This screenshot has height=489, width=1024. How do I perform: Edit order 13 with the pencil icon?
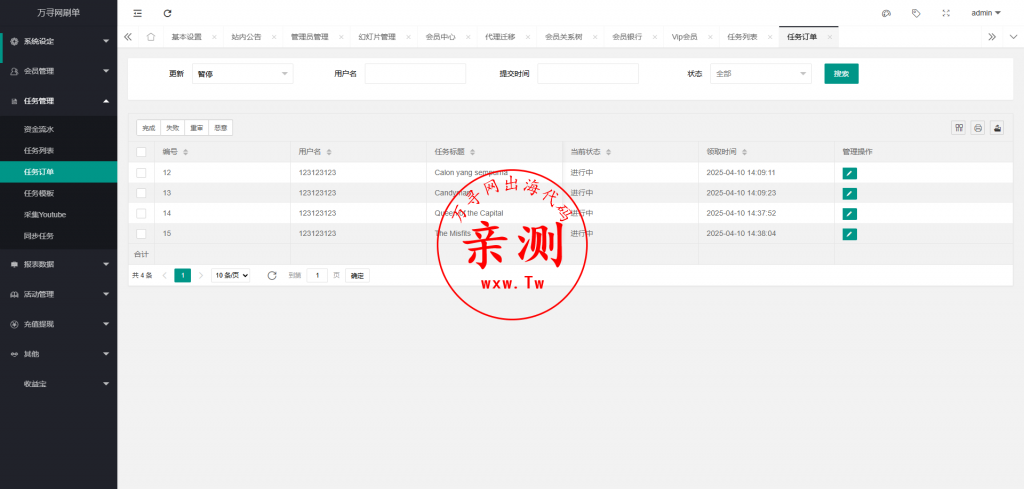tap(850, 193)
